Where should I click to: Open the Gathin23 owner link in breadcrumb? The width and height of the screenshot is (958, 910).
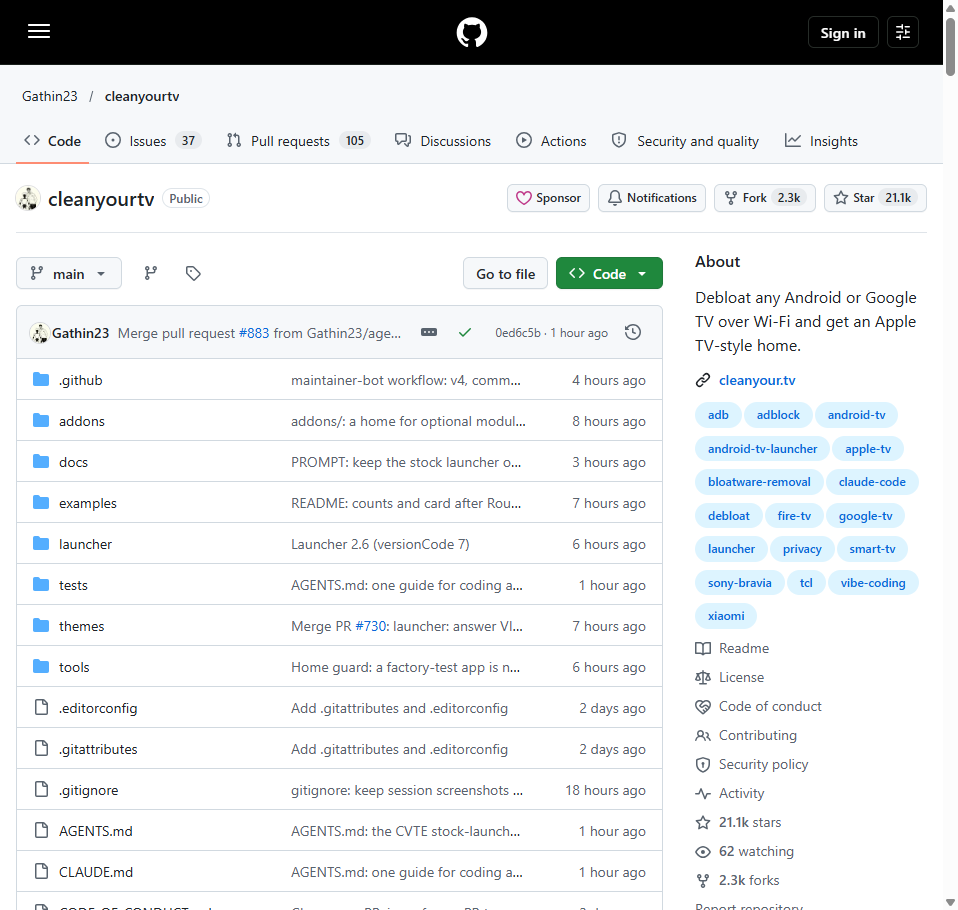click(49, 97)
